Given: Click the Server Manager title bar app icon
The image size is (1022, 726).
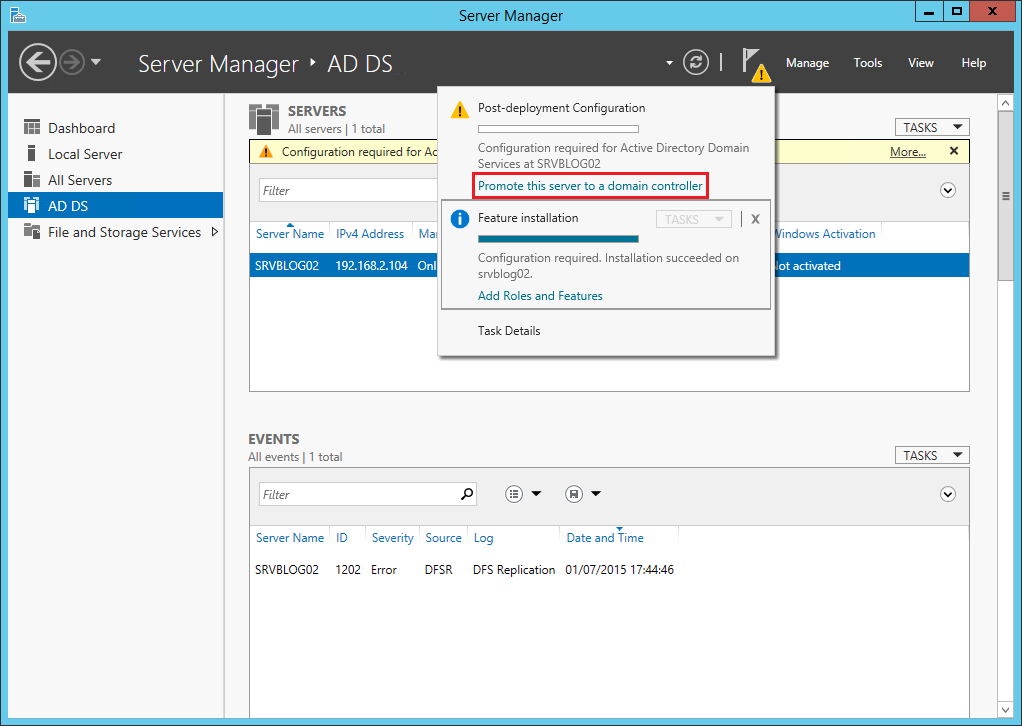Looking at the screenshot, I should tap(18, 14).
